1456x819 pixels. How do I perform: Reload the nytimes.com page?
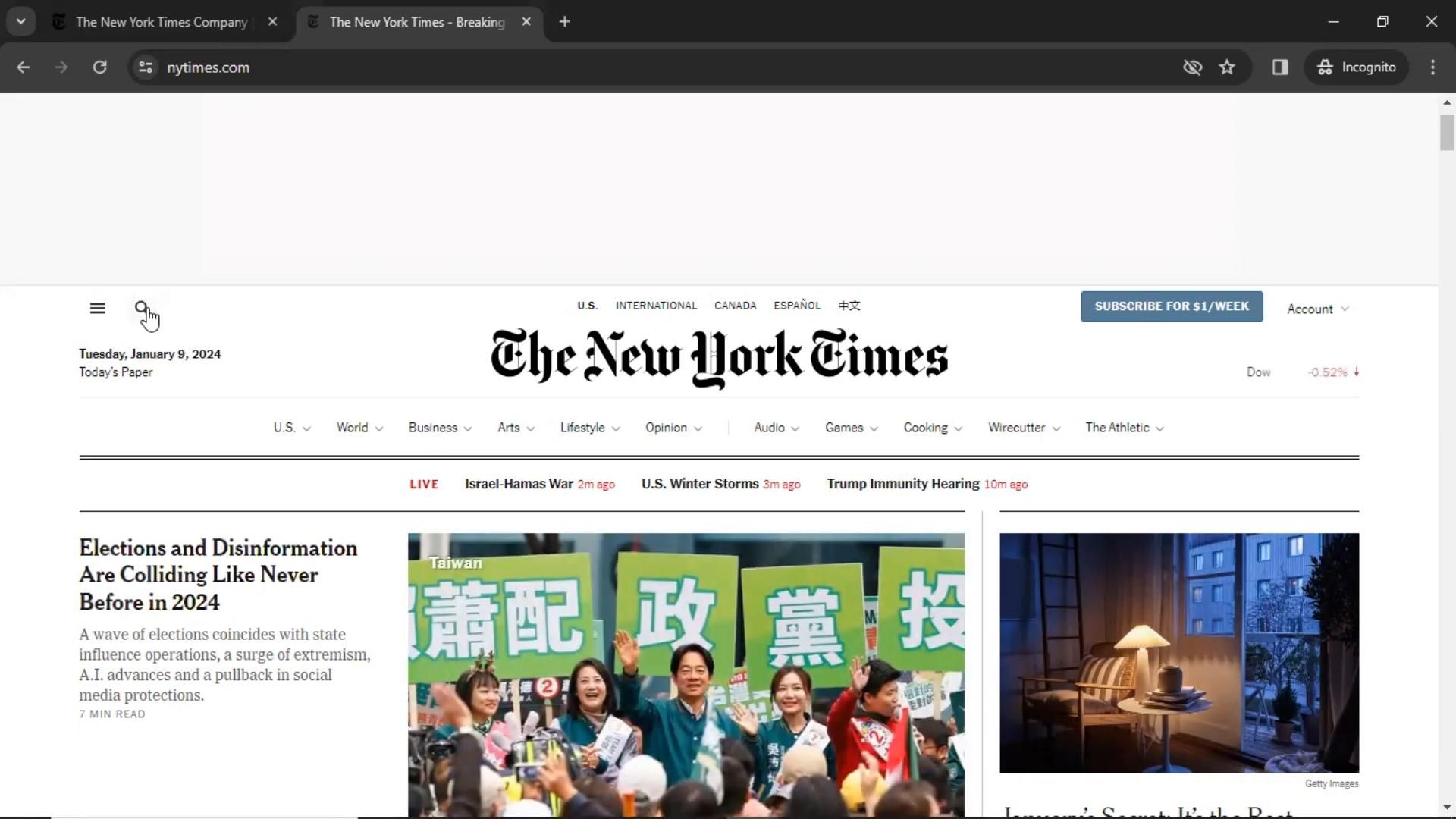(x=99, y=67)
